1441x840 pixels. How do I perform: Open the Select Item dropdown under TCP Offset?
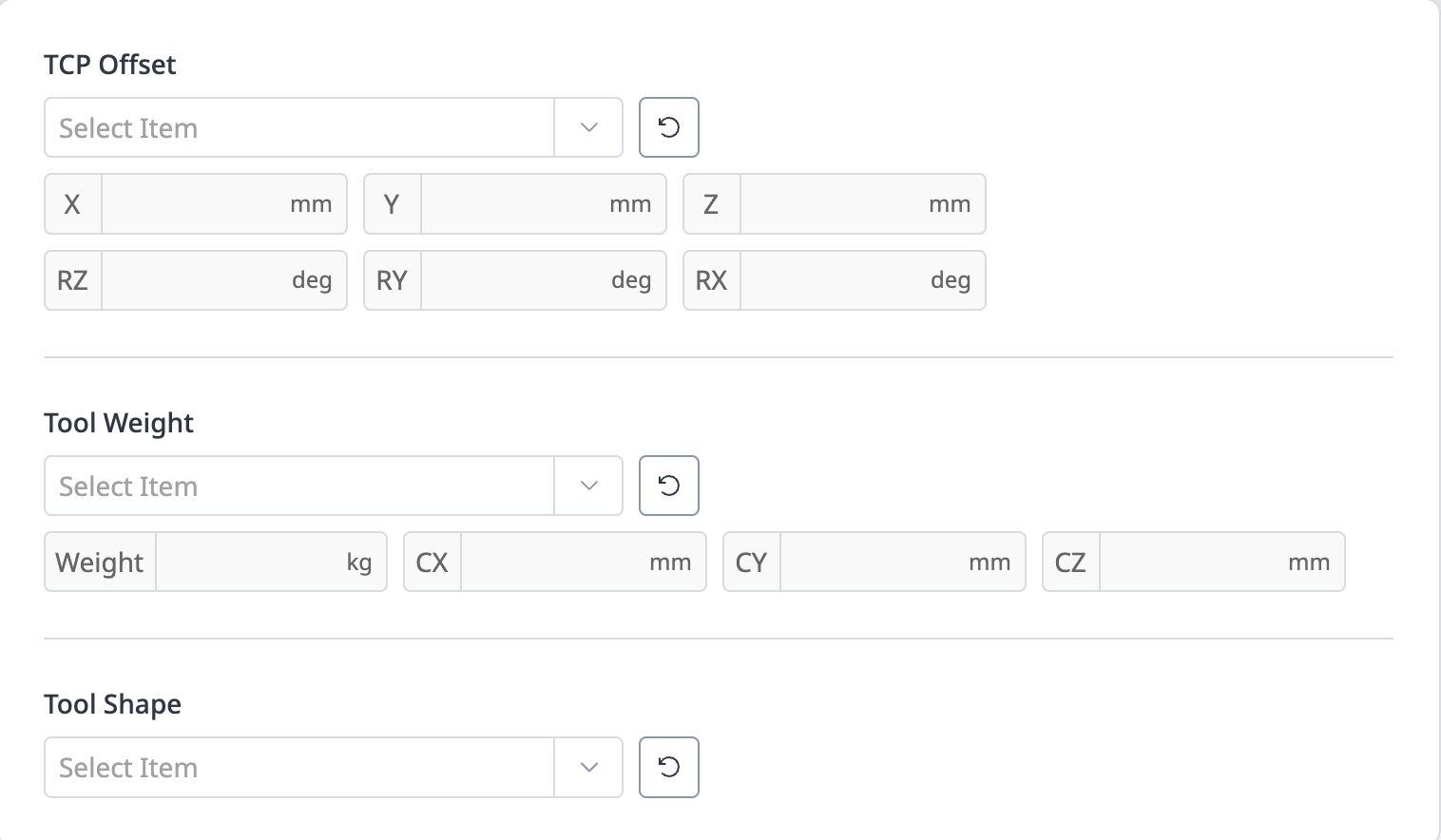click(x=299, y=127)
